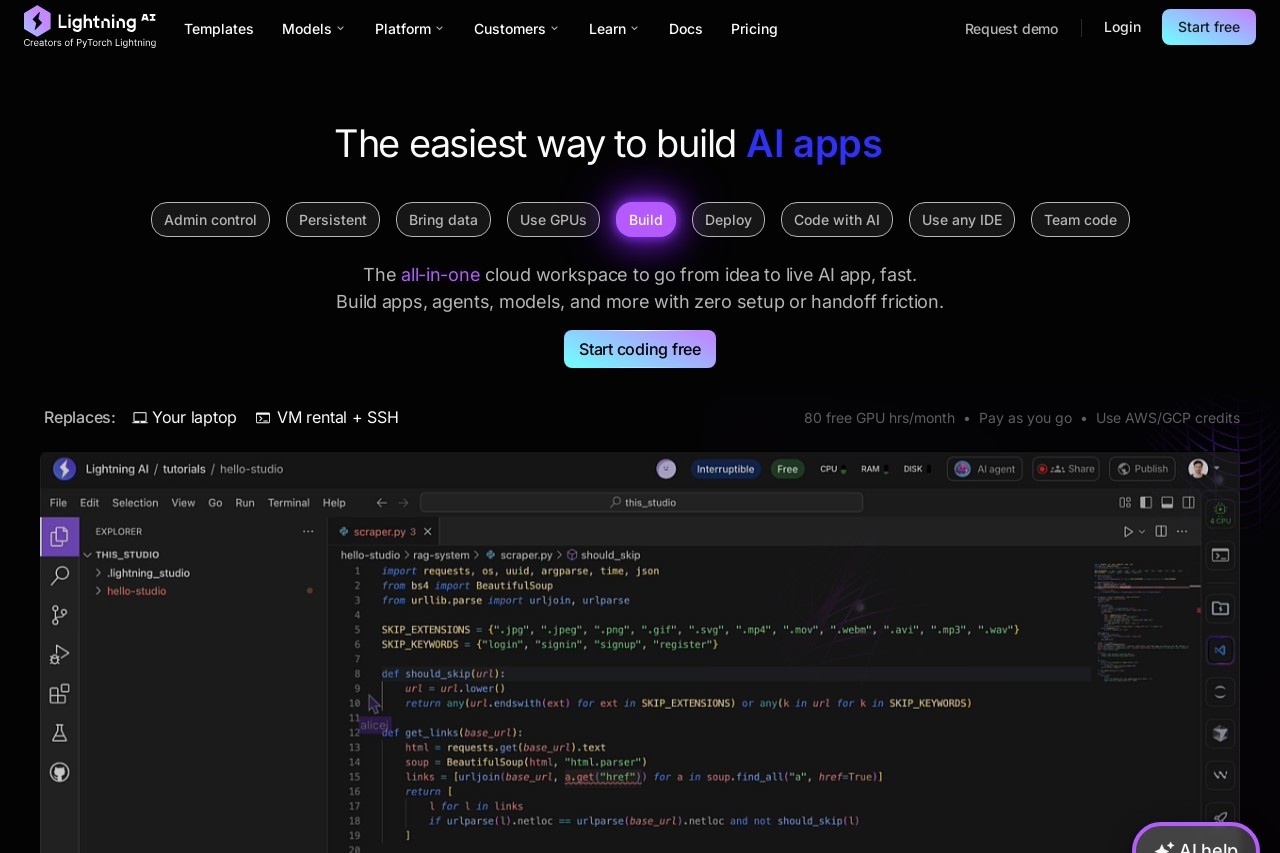
Task: Expand the Customers dropdown in nav
Action: pyautogui.click(x=516, y=29)
